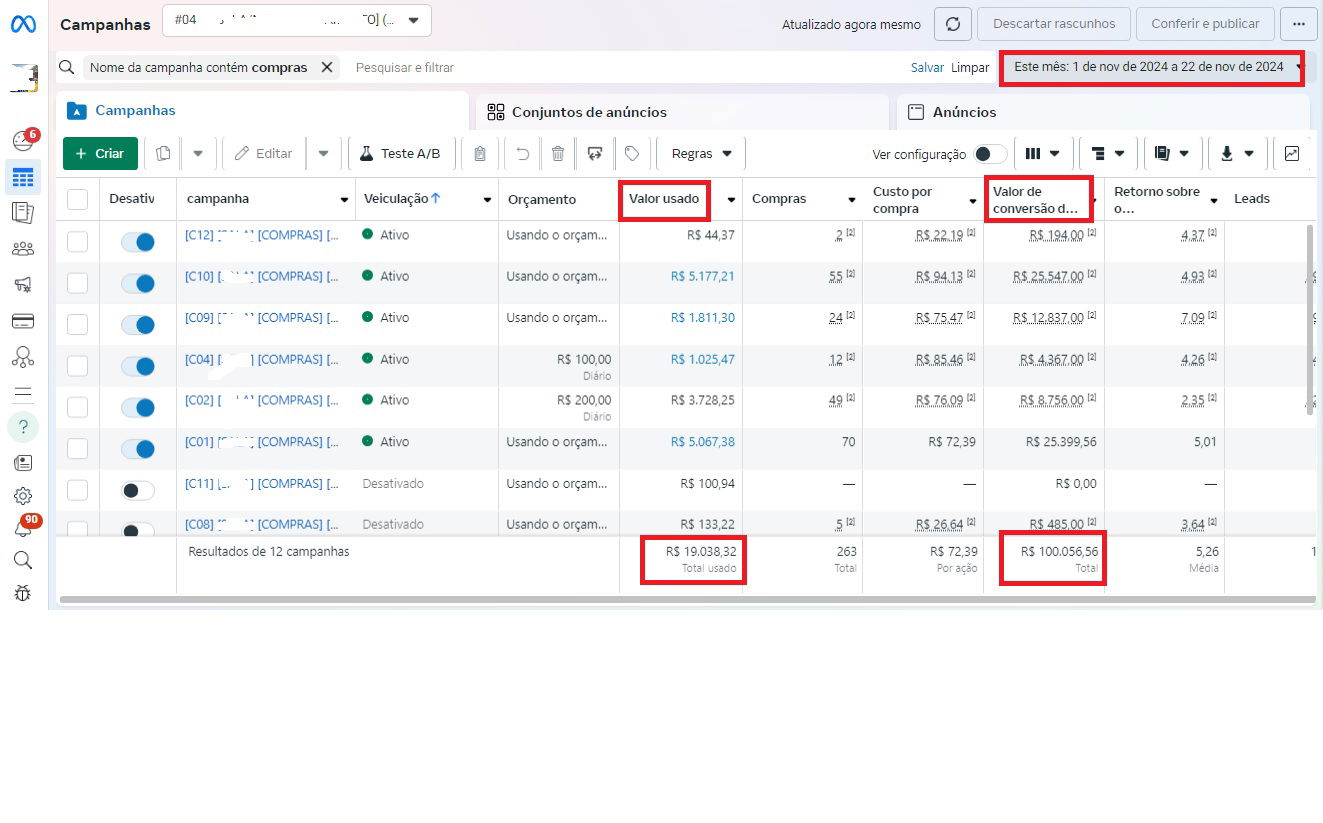Image resolution: width=1323 pixels, height=823 pixels.
Task: Open the columns layout dropdown
Action: tap(1042, 153)
